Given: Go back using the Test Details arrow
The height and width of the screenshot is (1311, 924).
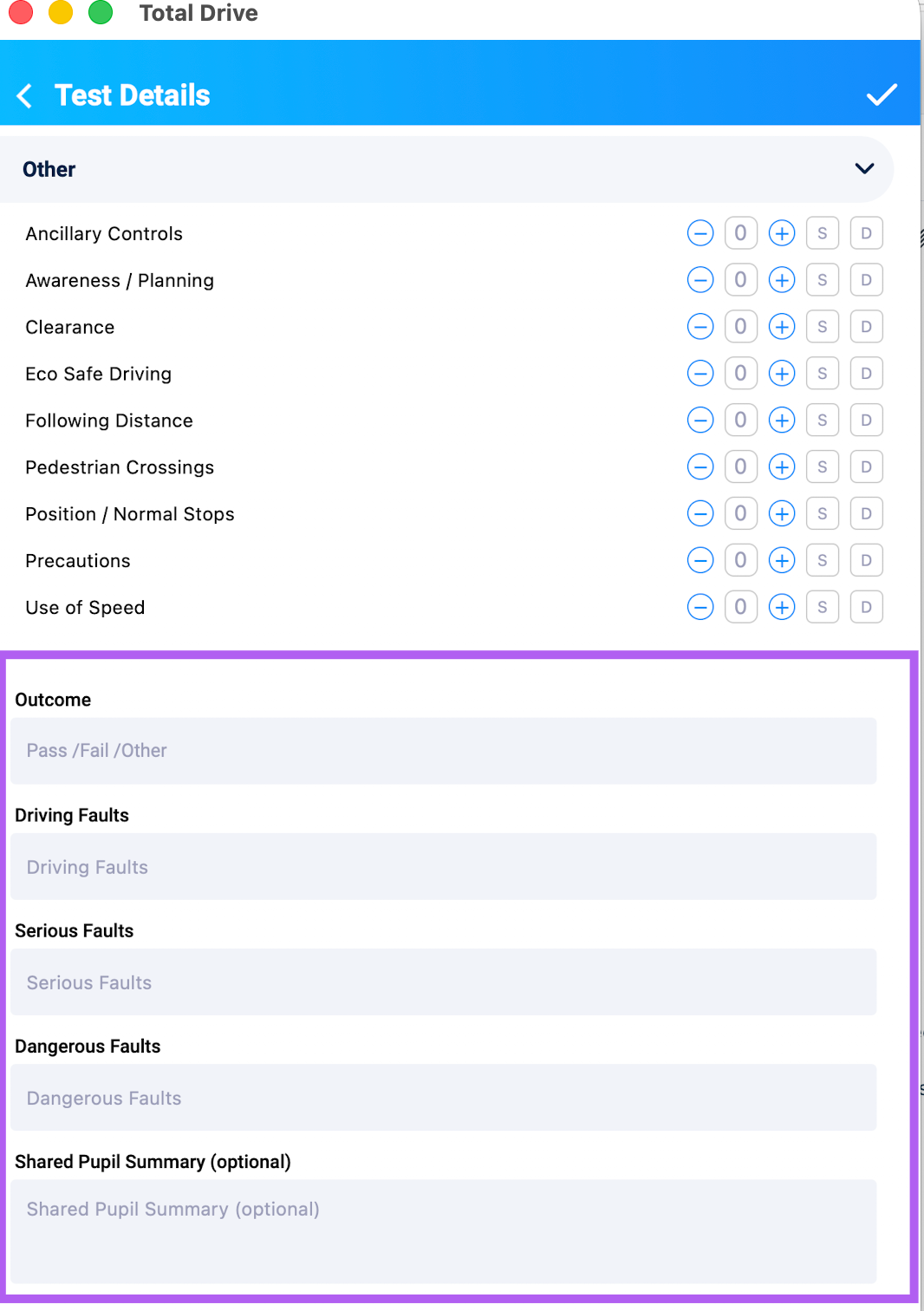Looking at the screenshot, I should point(24,95).
